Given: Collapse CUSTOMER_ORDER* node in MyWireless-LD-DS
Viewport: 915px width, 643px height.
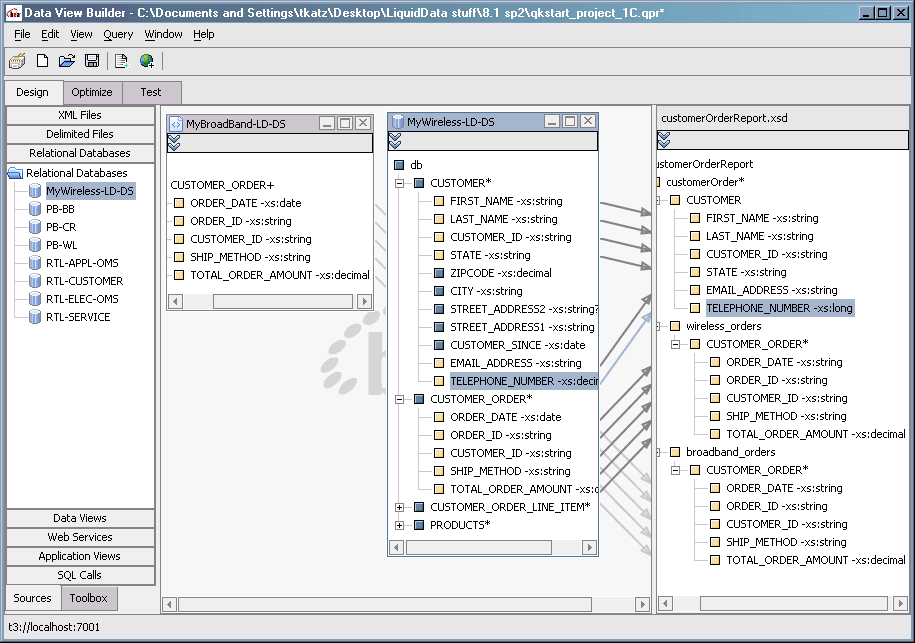Looking at the screenshot, I should (399, 400).
